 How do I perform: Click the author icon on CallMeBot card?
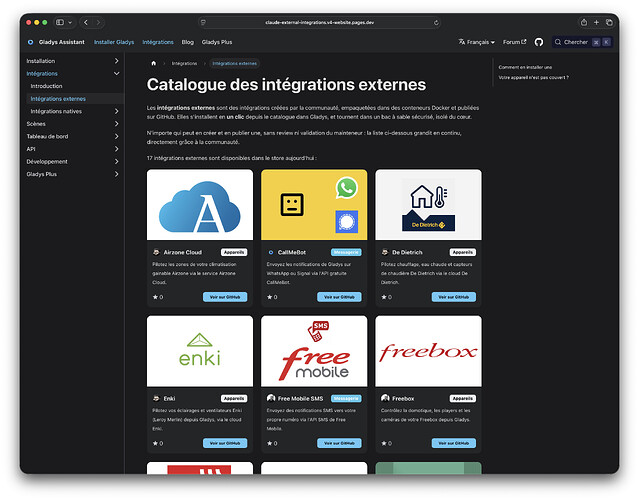tap(271, 252)
